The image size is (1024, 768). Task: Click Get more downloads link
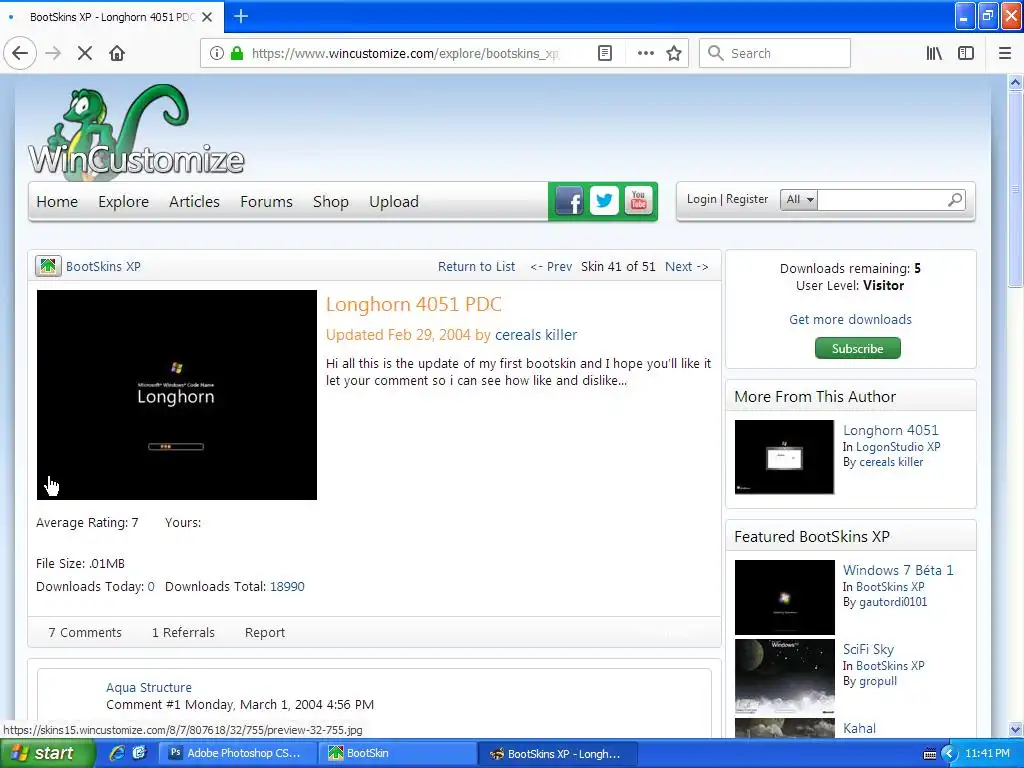[x=850, y=319]
